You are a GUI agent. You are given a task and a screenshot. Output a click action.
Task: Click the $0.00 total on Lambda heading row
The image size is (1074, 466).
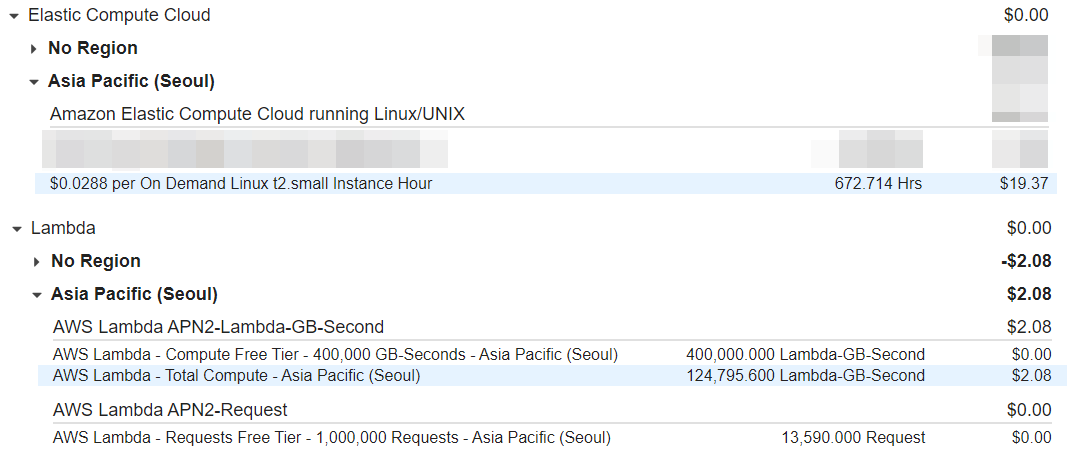point(1029,228)
